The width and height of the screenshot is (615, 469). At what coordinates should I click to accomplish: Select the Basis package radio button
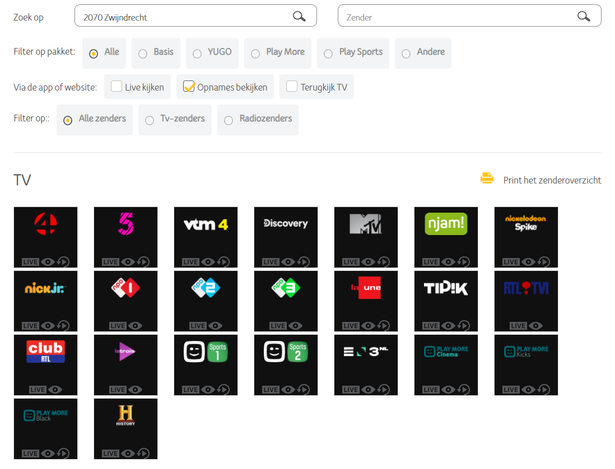point(143,53)
